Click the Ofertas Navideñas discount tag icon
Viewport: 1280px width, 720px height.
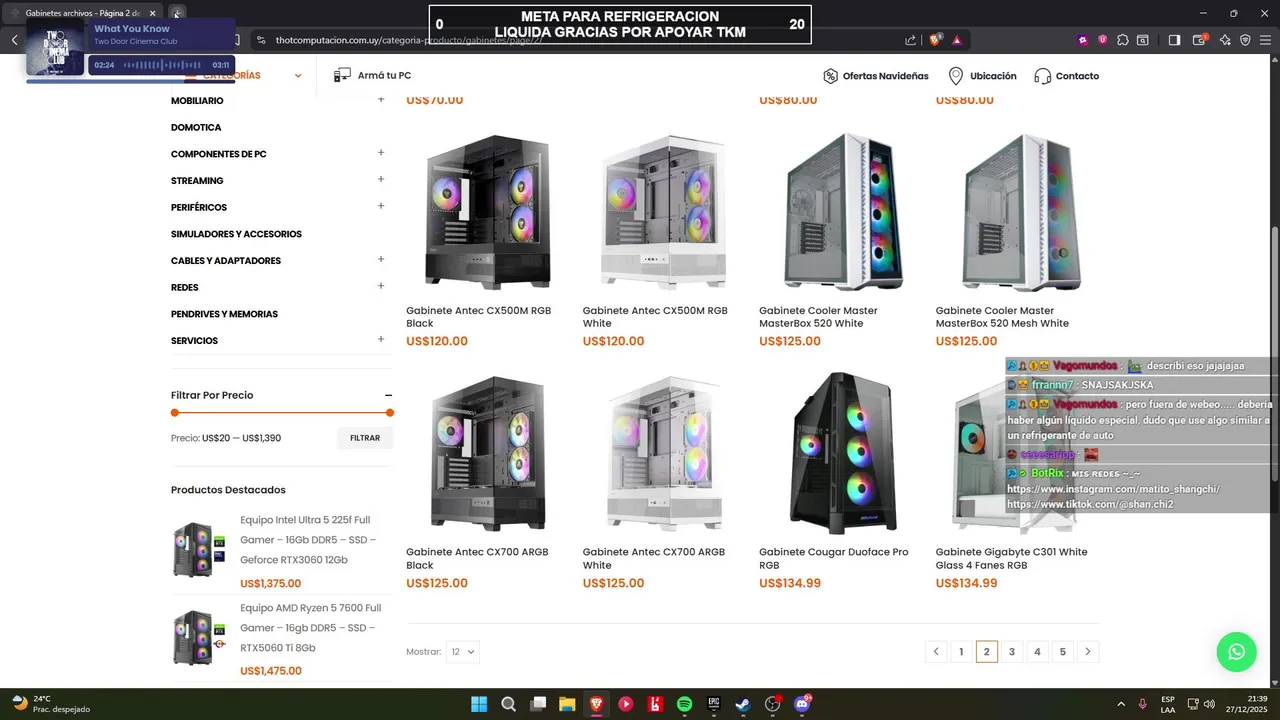coord(830,76)
